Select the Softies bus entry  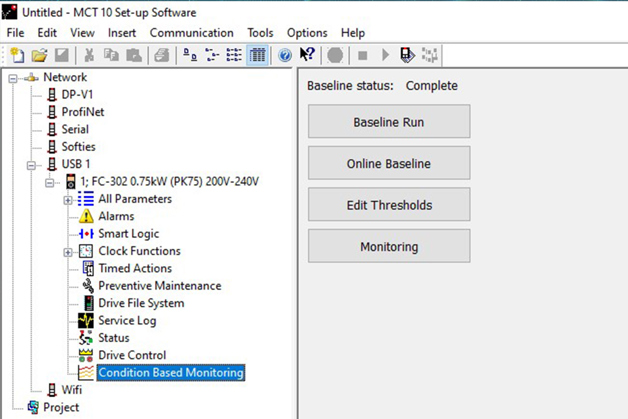tap(78, 147)
